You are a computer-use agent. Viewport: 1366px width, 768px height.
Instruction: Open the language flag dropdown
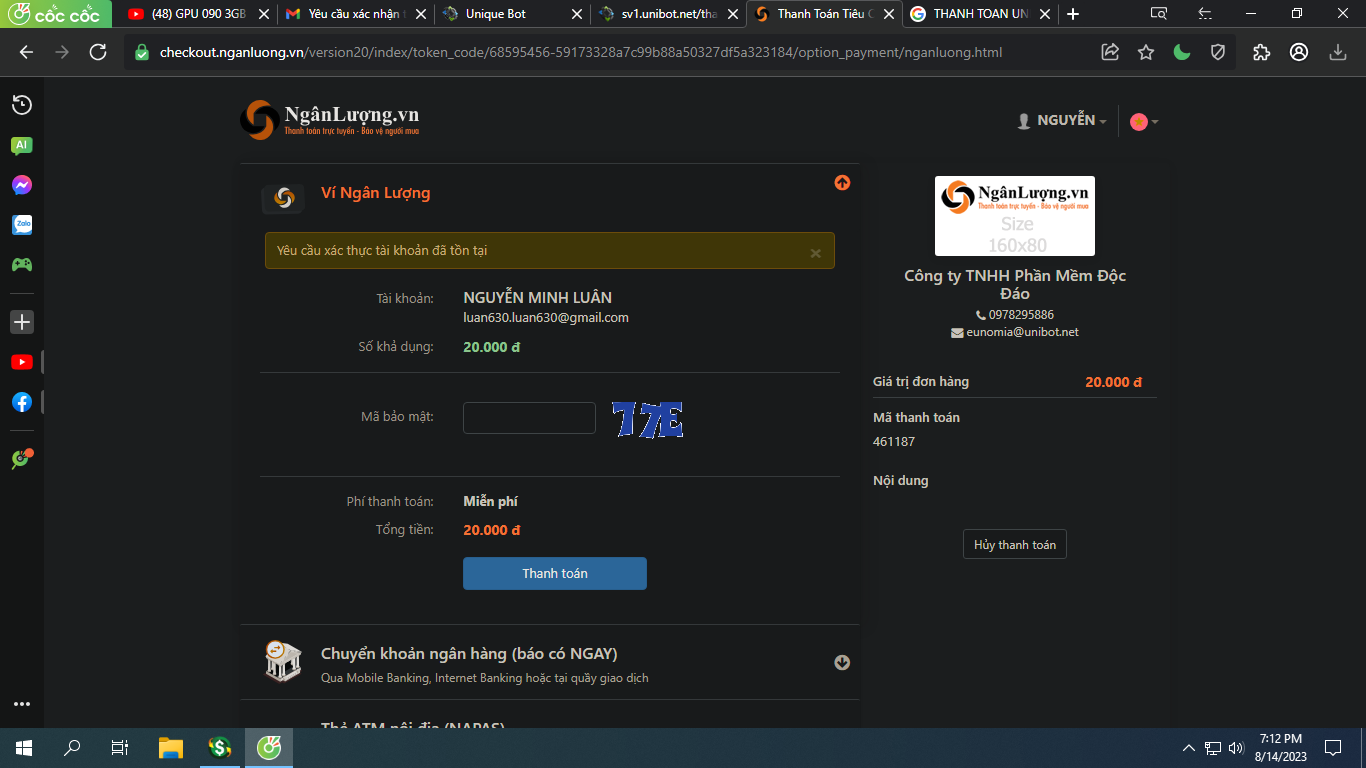pos(1144,122)
